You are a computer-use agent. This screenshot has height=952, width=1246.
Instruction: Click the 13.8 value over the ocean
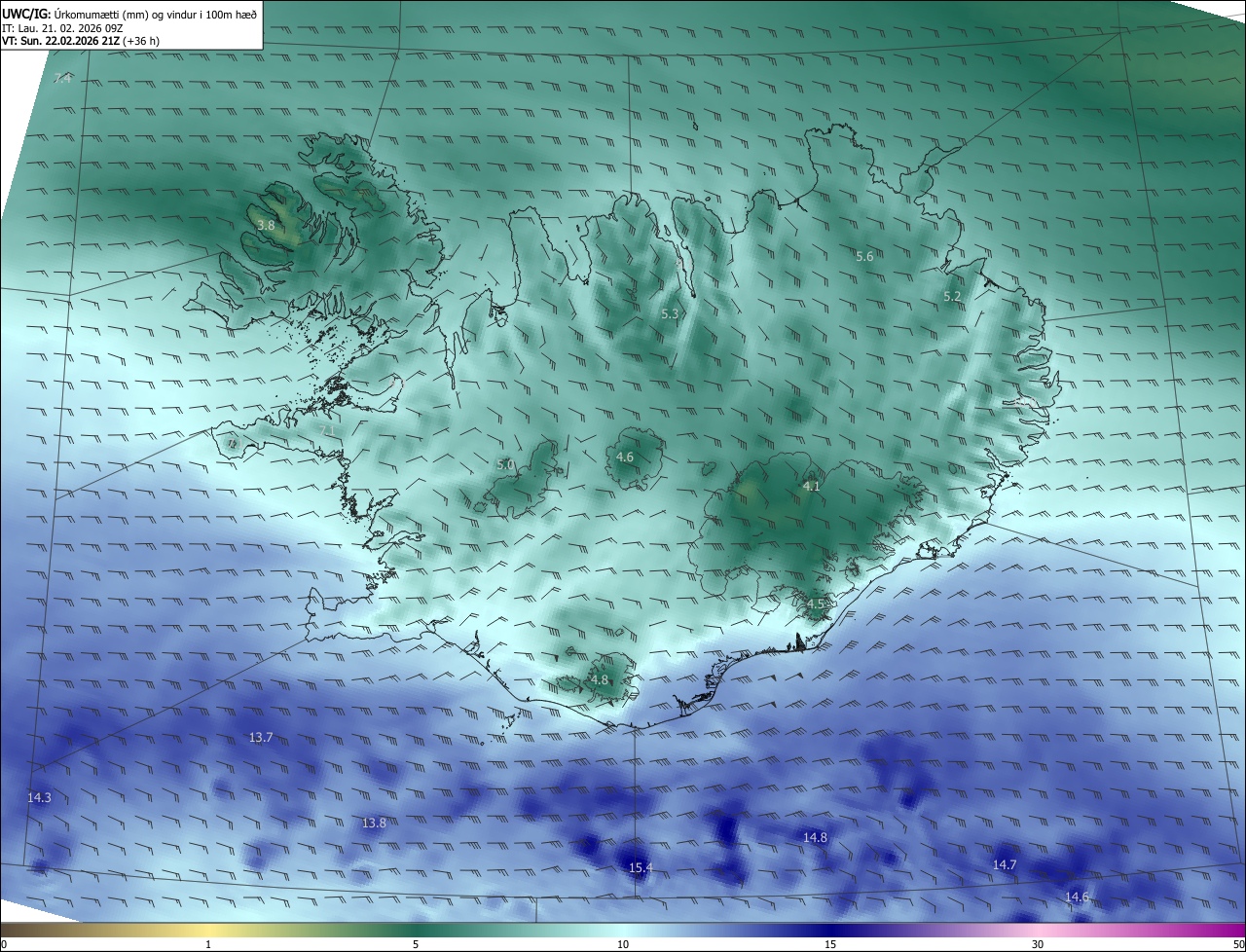coord(374,823)
